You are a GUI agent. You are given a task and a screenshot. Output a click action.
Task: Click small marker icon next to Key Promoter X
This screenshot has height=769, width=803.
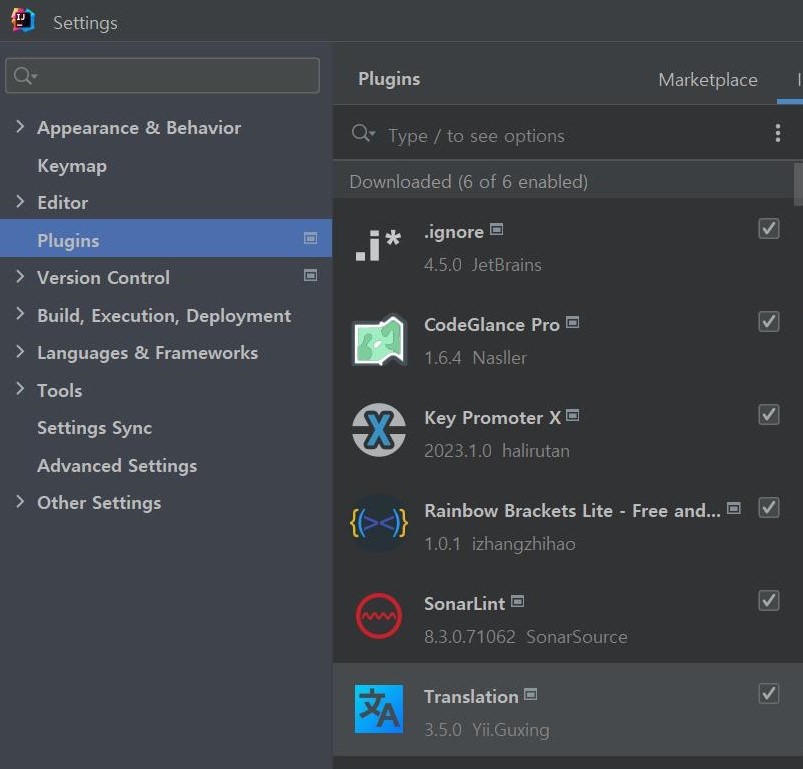pyautogui.click(x=573, y=415)
